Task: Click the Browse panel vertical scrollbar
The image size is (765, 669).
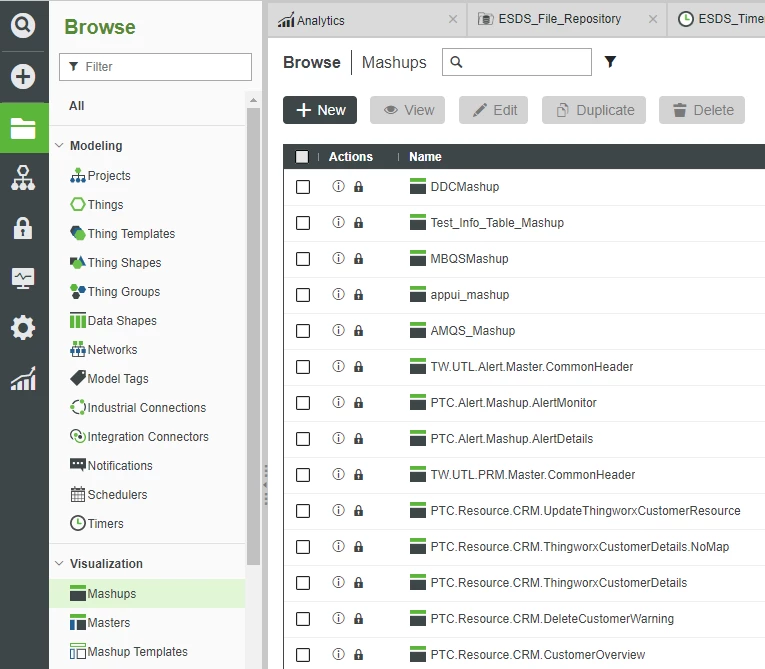Action: (x=253, y=337)
